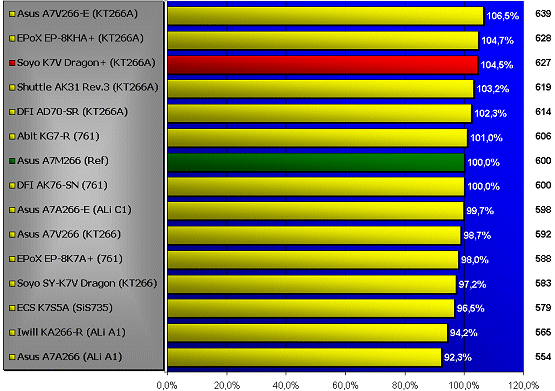Click the yellow bar for Asus A7V266-E (KT266A)
Screen dimensions: 555x391
(326, 16)
